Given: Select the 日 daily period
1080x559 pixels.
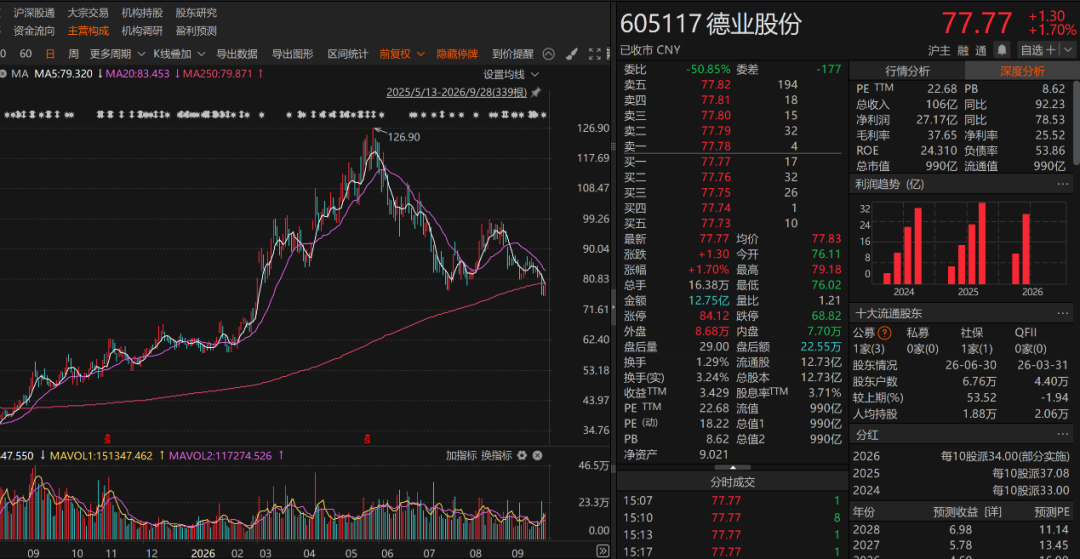Looking at the screenshot, I should point(50,54).
